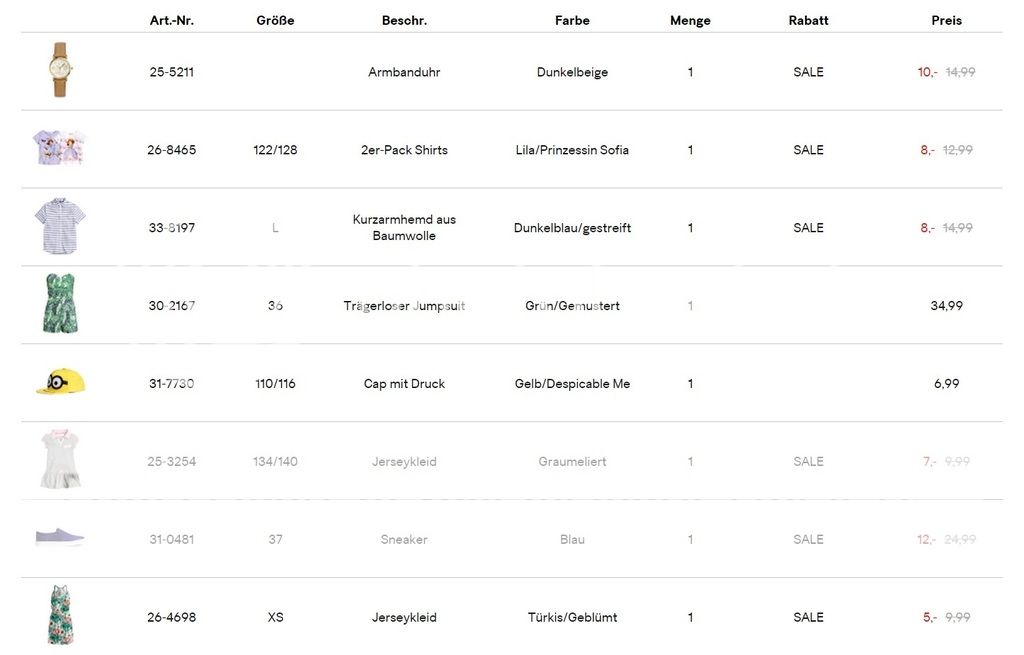1024x655 pixels.
Task: Select the striped short-sleeve shirt thumbnail
Action: point(60,226)
